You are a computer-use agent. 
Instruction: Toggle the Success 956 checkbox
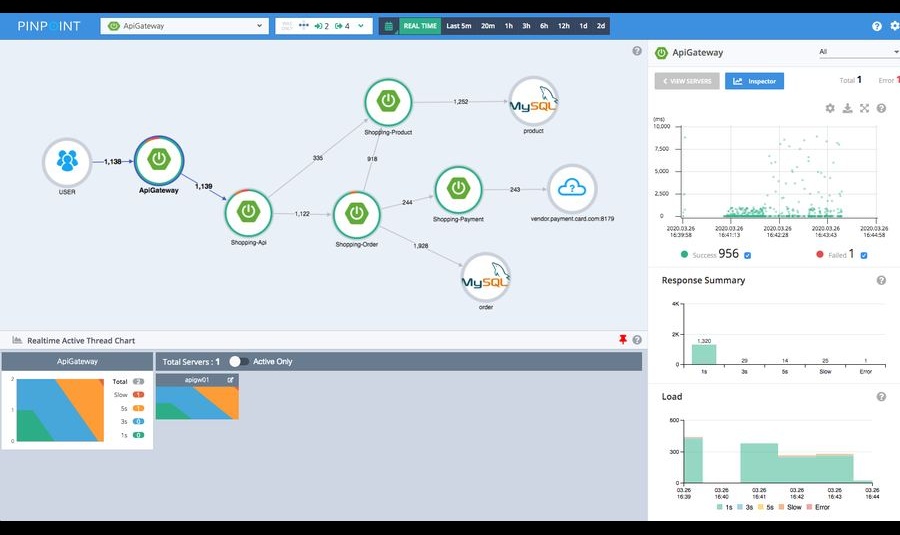(747, 255)
